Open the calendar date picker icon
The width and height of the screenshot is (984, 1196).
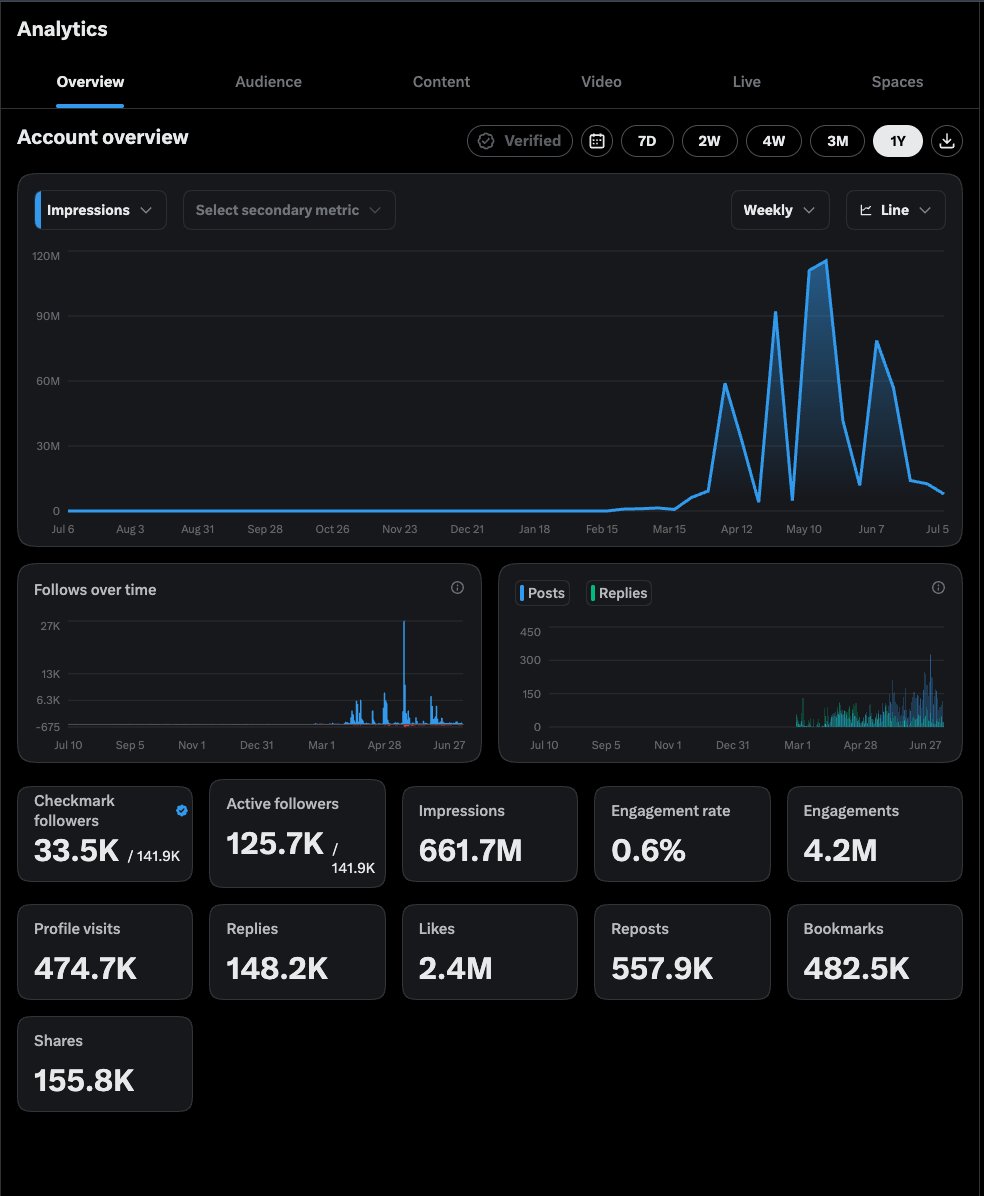(597, 141)
